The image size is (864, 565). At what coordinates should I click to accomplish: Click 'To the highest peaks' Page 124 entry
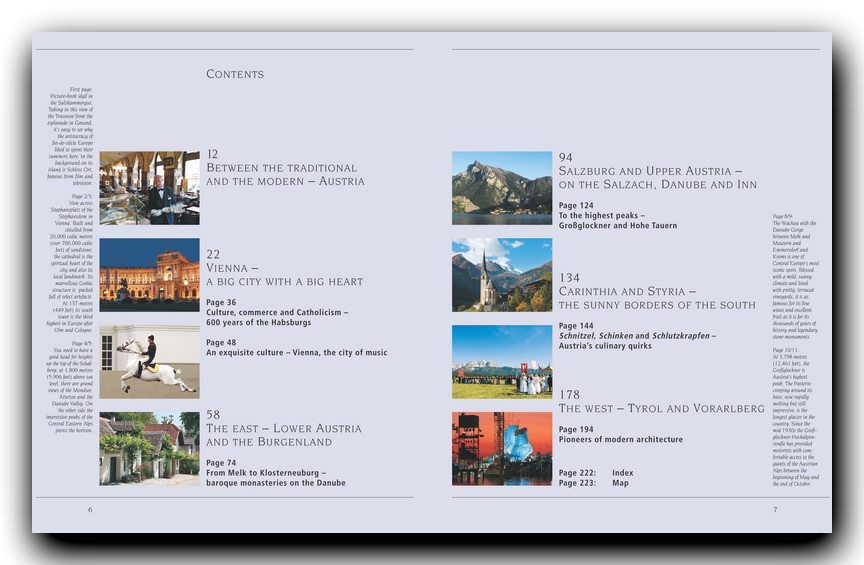617,221
